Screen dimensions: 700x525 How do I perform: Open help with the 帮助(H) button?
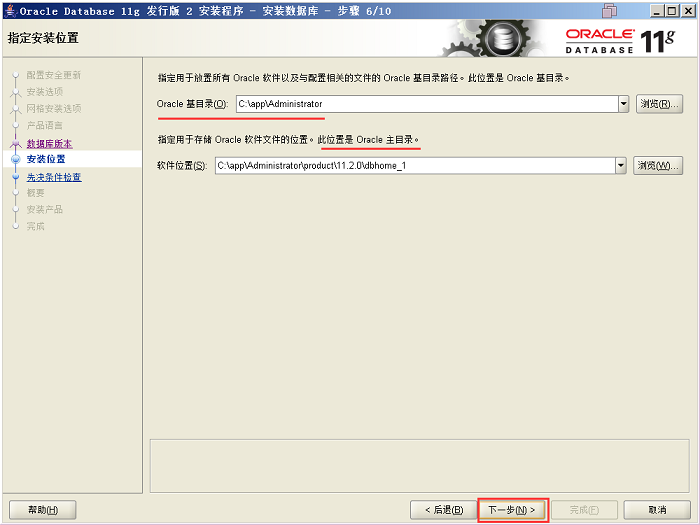[43, 510]
